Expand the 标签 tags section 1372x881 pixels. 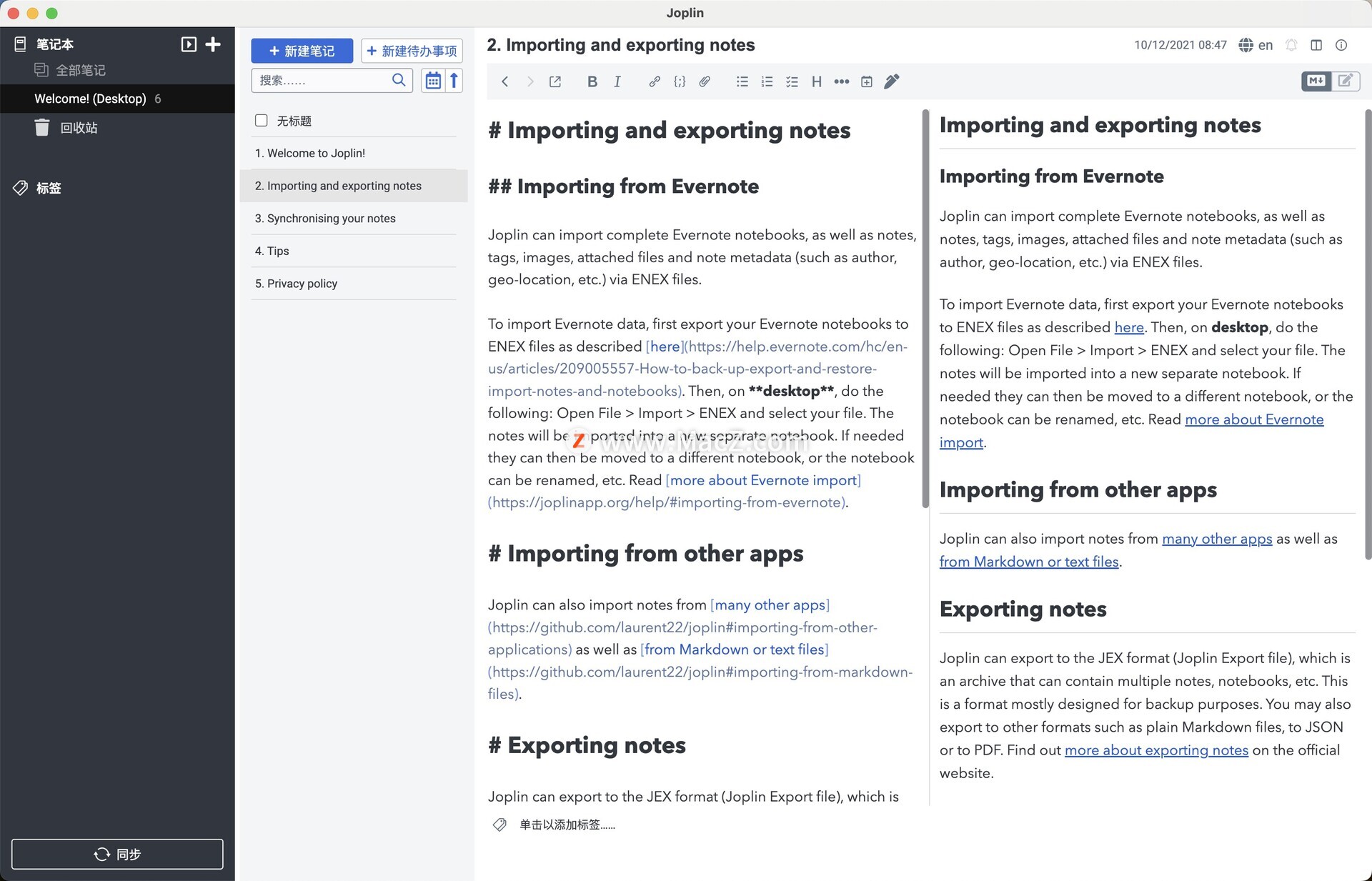pos(49,188)
